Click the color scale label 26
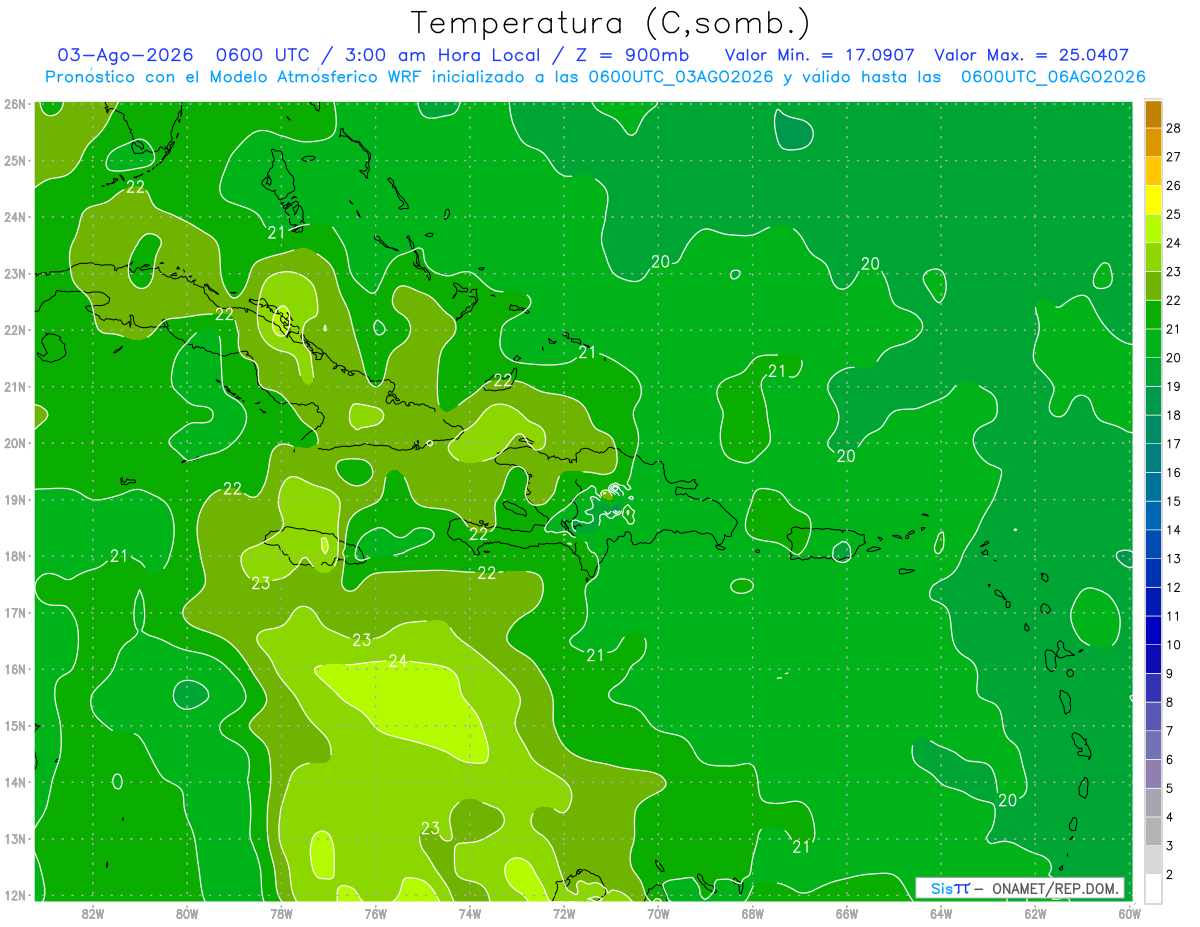The height and width of the screenshot is (927, 1200). (x=1174, y=186)
